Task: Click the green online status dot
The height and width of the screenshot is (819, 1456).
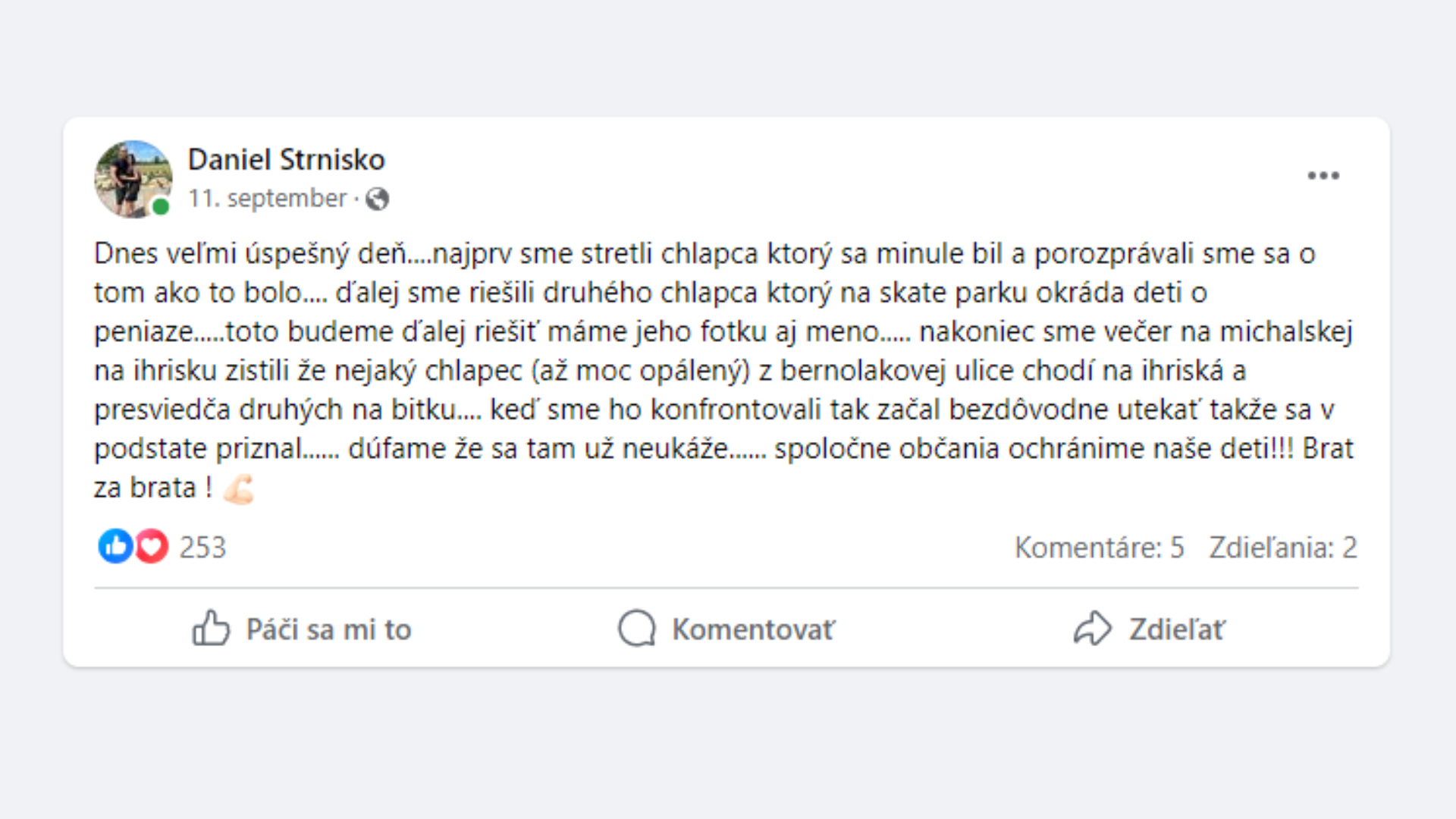Action: [161, 206]
